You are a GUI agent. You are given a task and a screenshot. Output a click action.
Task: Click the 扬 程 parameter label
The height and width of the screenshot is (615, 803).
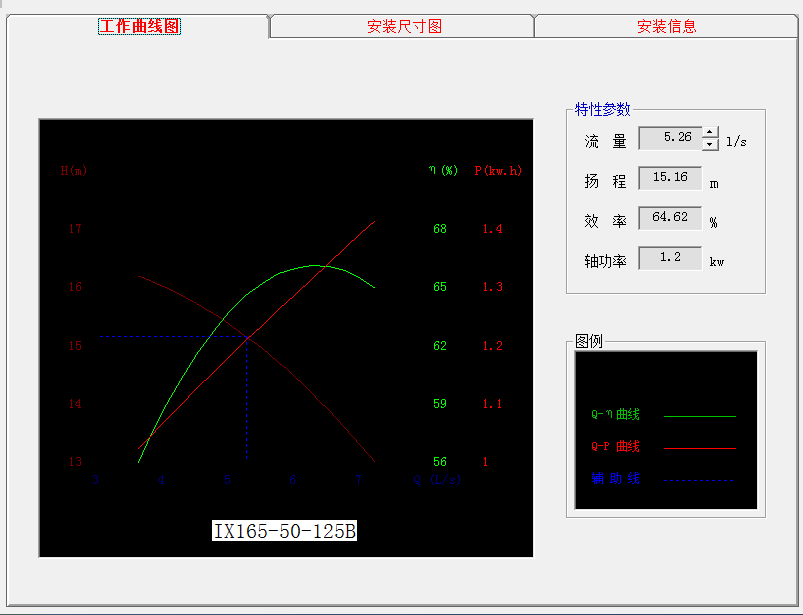click(x=605, y=181)
